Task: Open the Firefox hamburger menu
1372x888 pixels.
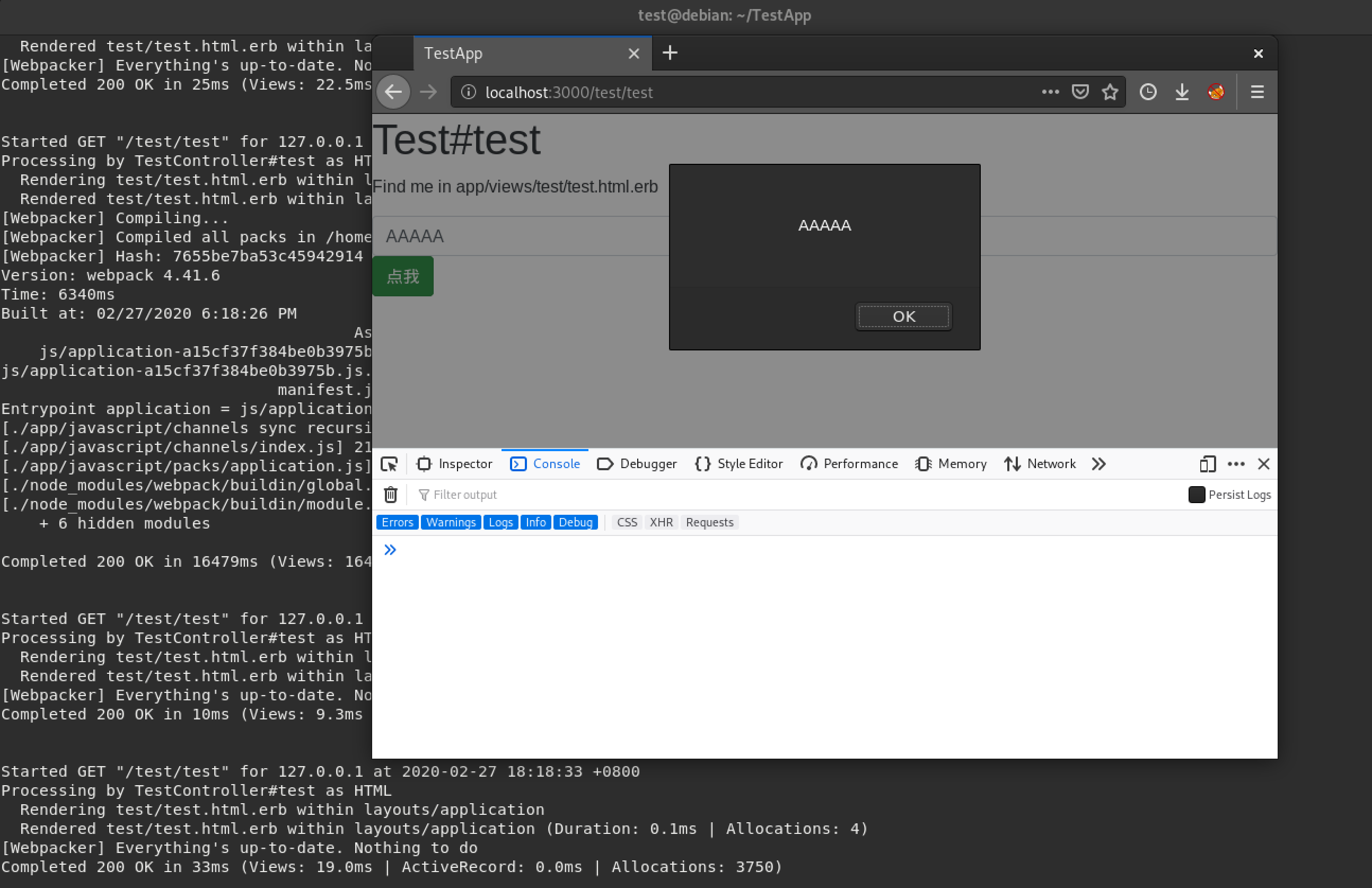Action: pos(1257,92)
